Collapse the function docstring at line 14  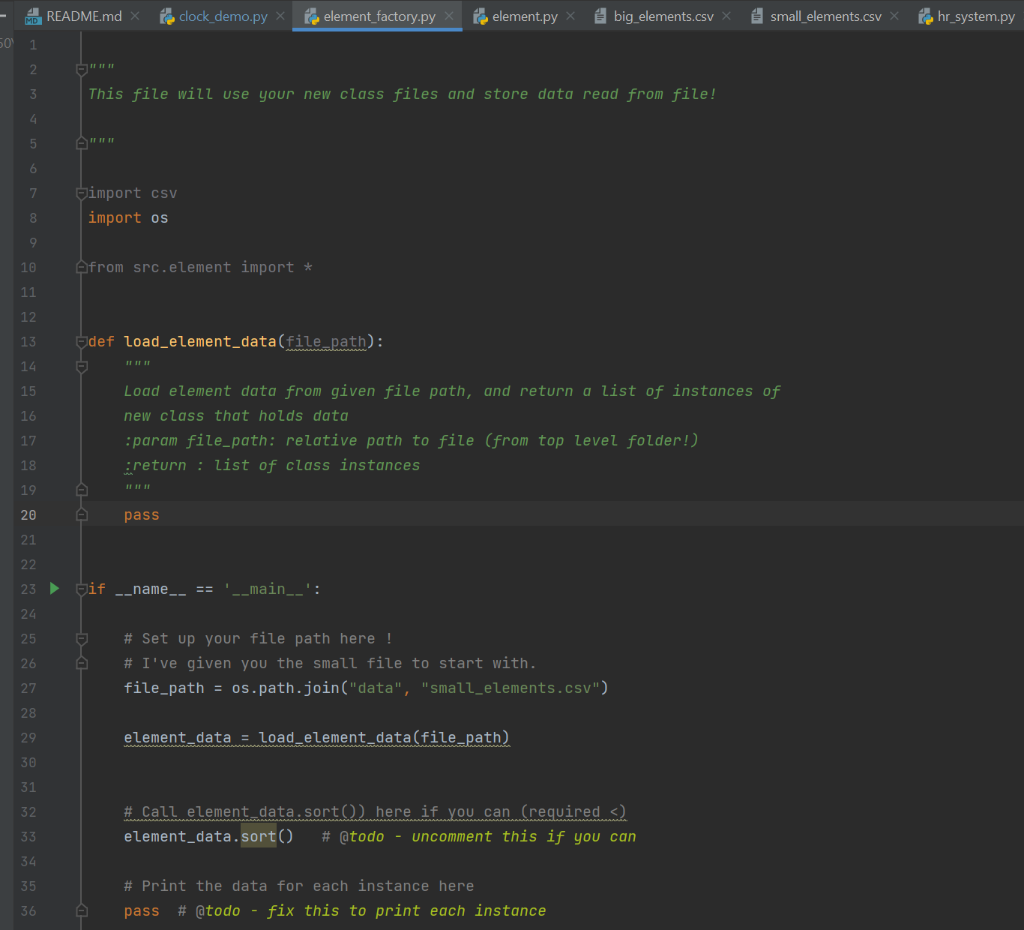82,367
